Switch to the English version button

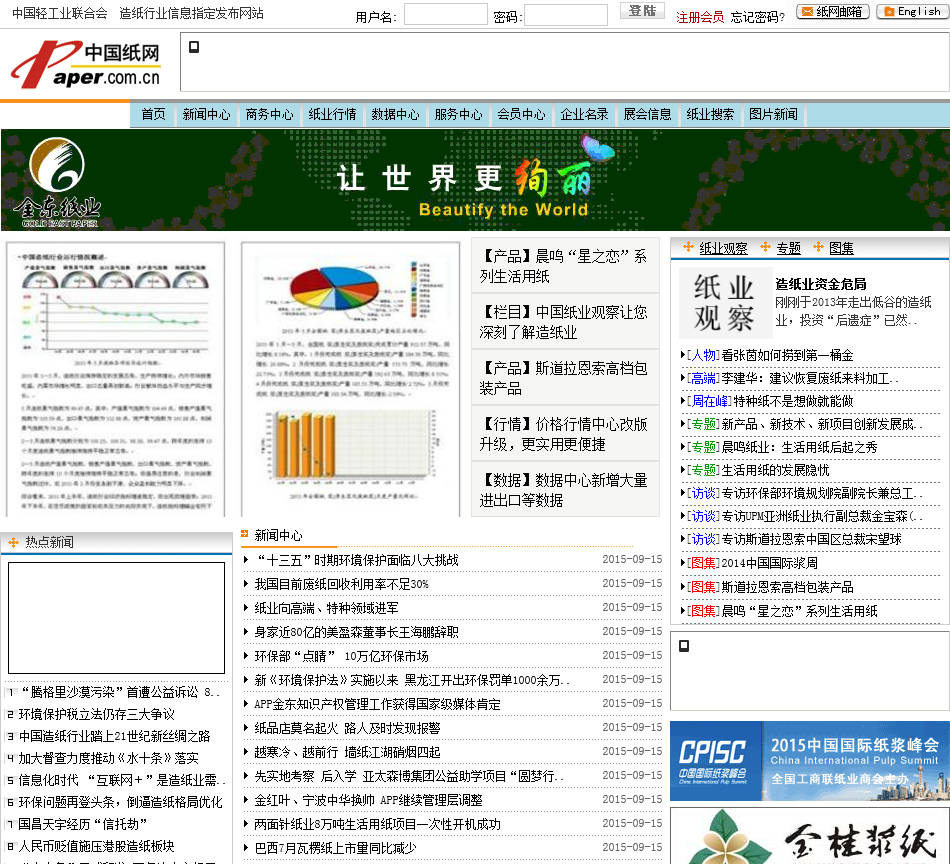tap(913, 12)
